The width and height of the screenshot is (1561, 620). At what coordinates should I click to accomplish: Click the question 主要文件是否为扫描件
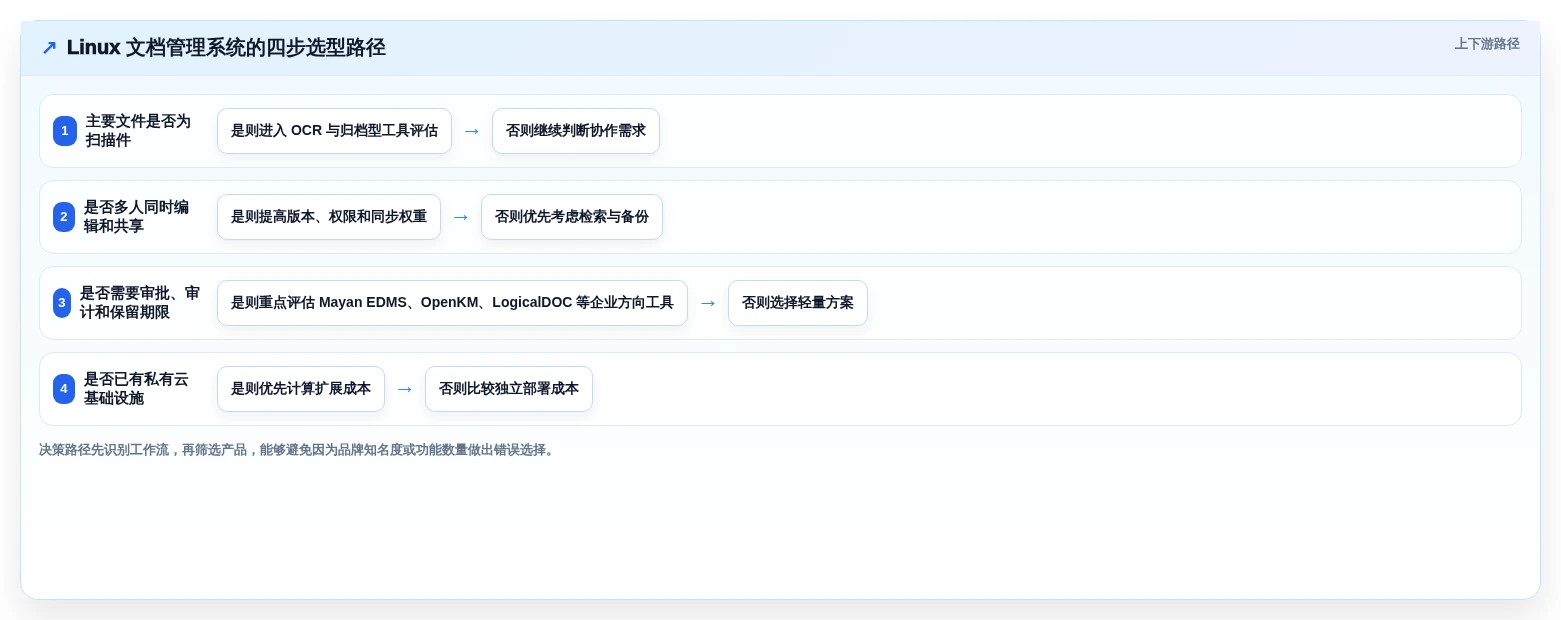tap(138, 131)
